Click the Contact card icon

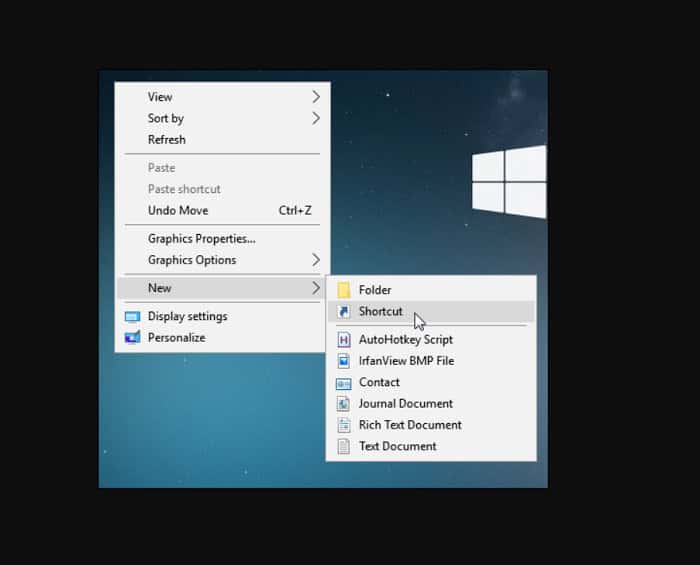(x=344, y=383)
